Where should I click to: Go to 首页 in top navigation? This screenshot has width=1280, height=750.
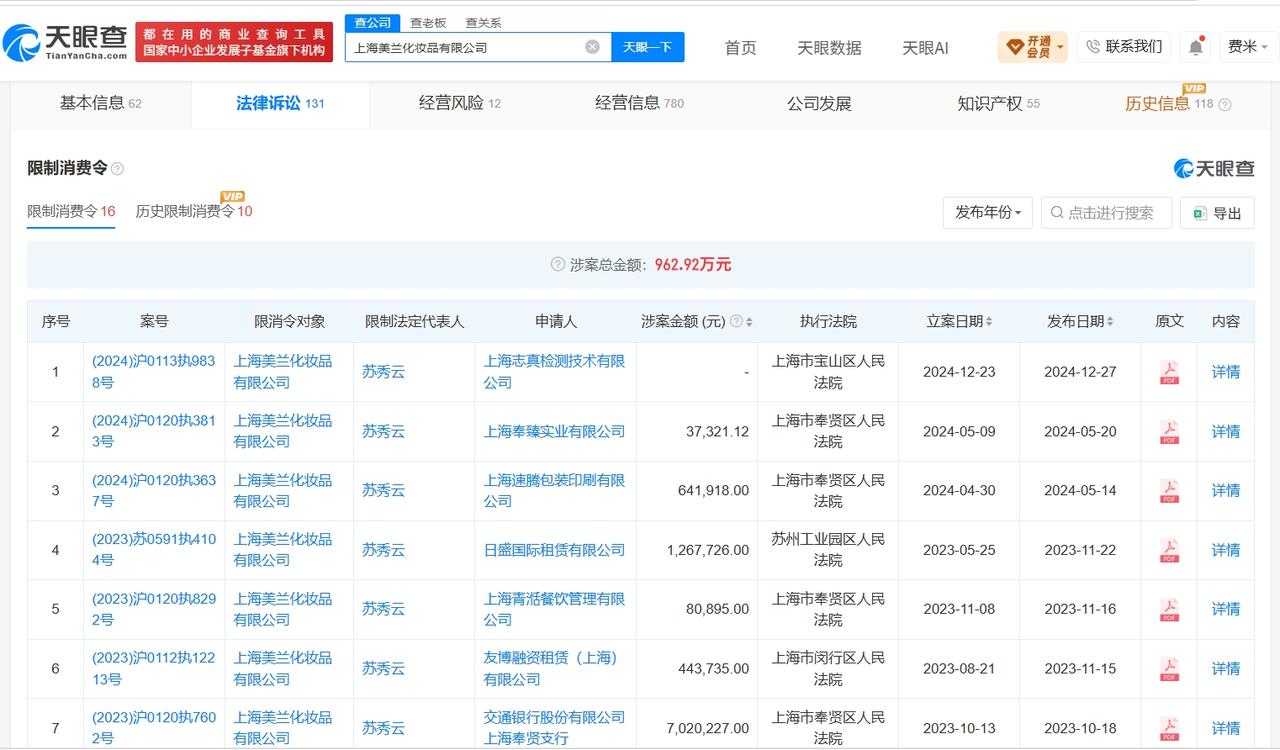[740, 48]
